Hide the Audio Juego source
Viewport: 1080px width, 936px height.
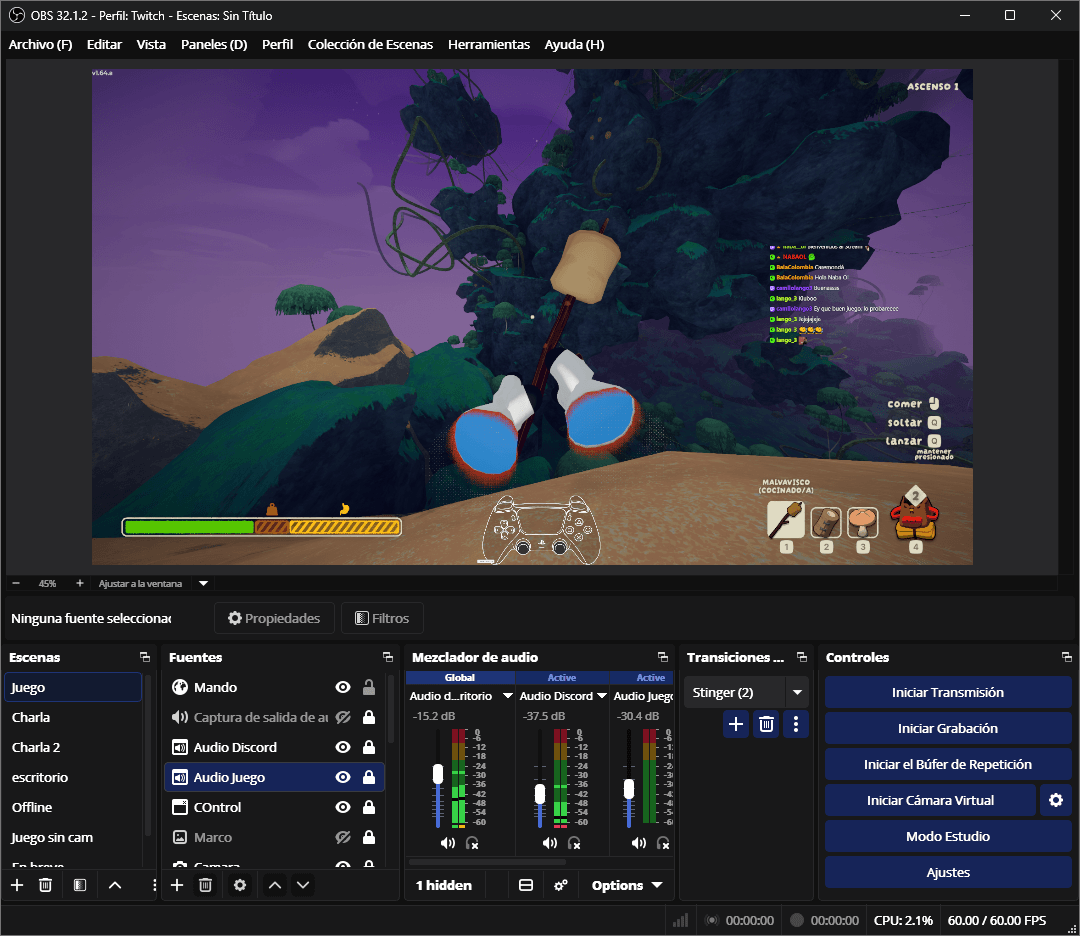(342, 778)
